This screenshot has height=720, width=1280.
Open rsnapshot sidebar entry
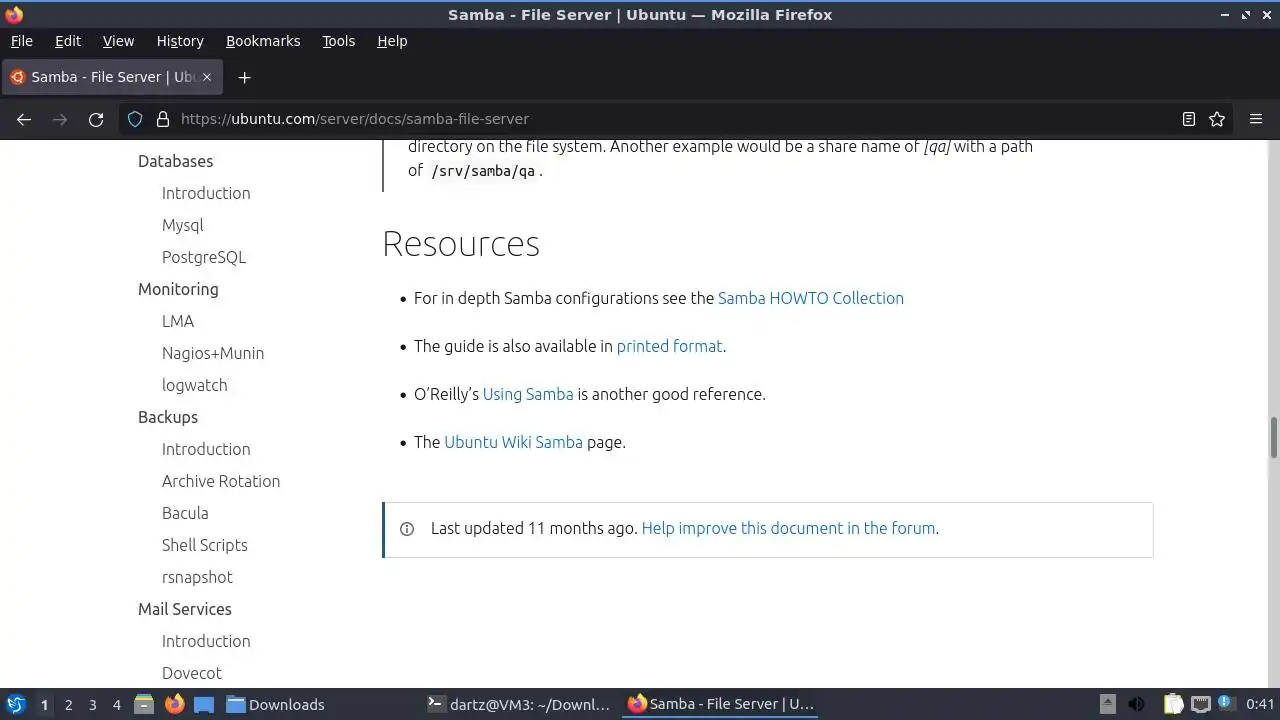coord(197,577)
